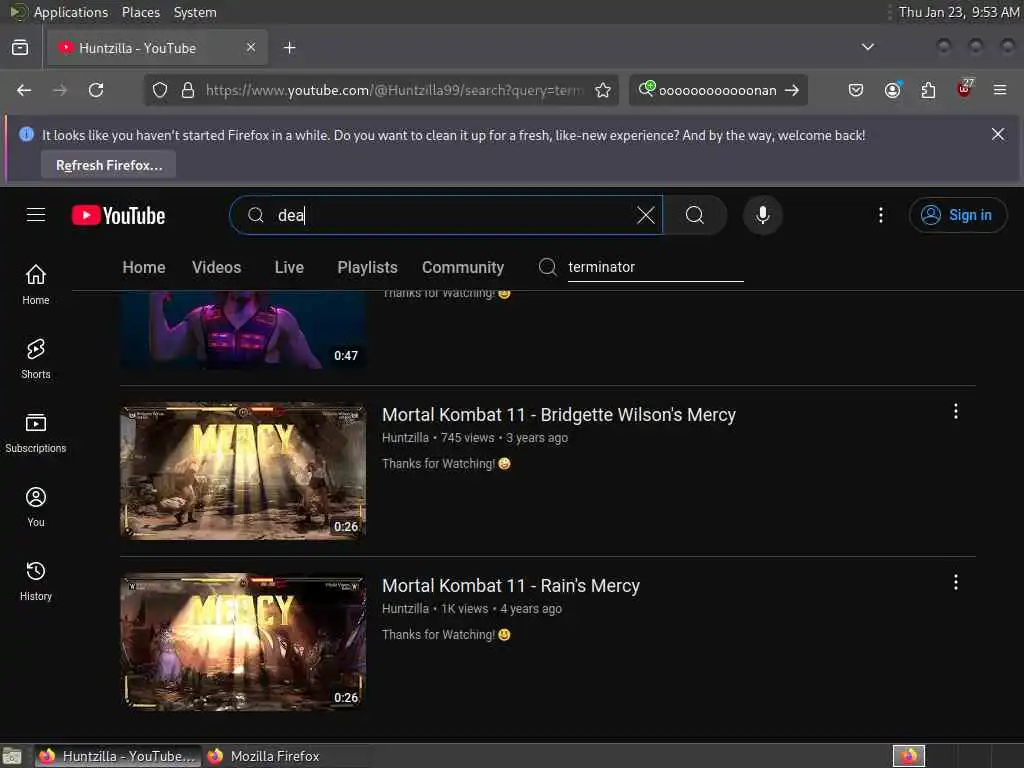Open the Places menu
This screenshot has height=768, width=1024.
(x=140, y=12)
